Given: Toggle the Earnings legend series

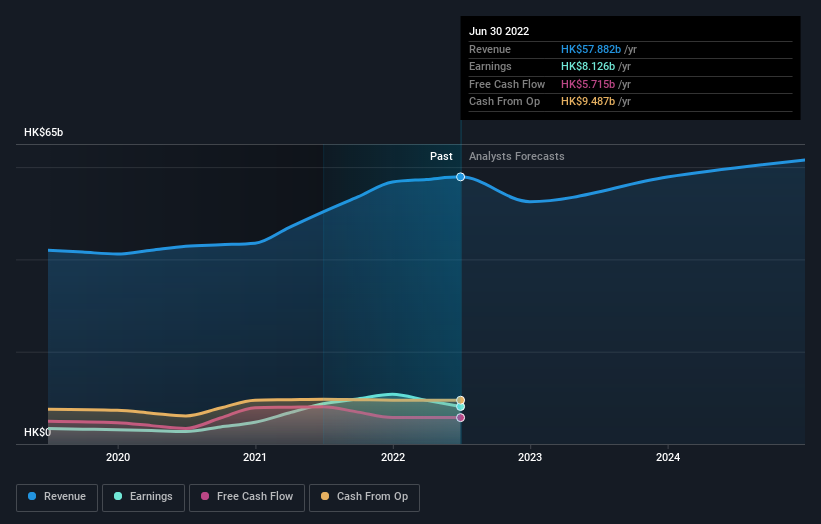Looking at the screenshot, I should 143,497.
